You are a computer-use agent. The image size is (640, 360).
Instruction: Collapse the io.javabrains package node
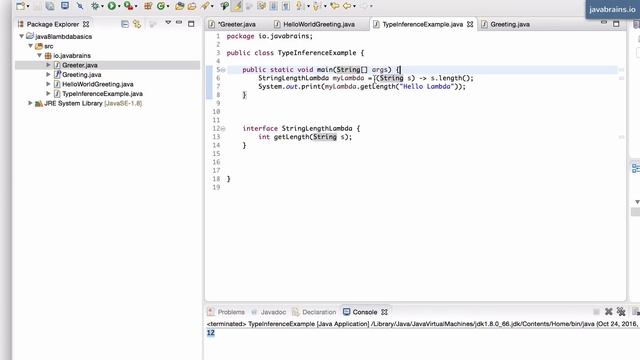pyautogui.click(x=40, y=55)
